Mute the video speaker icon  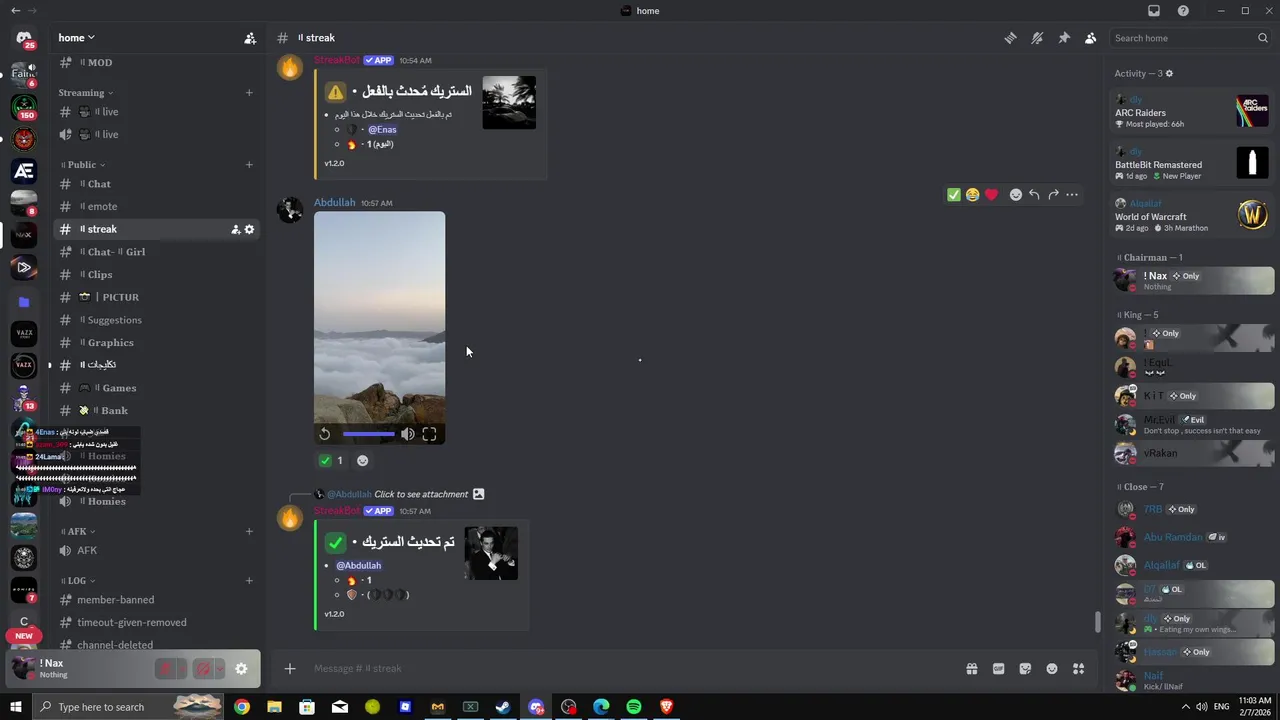(408, 434)
